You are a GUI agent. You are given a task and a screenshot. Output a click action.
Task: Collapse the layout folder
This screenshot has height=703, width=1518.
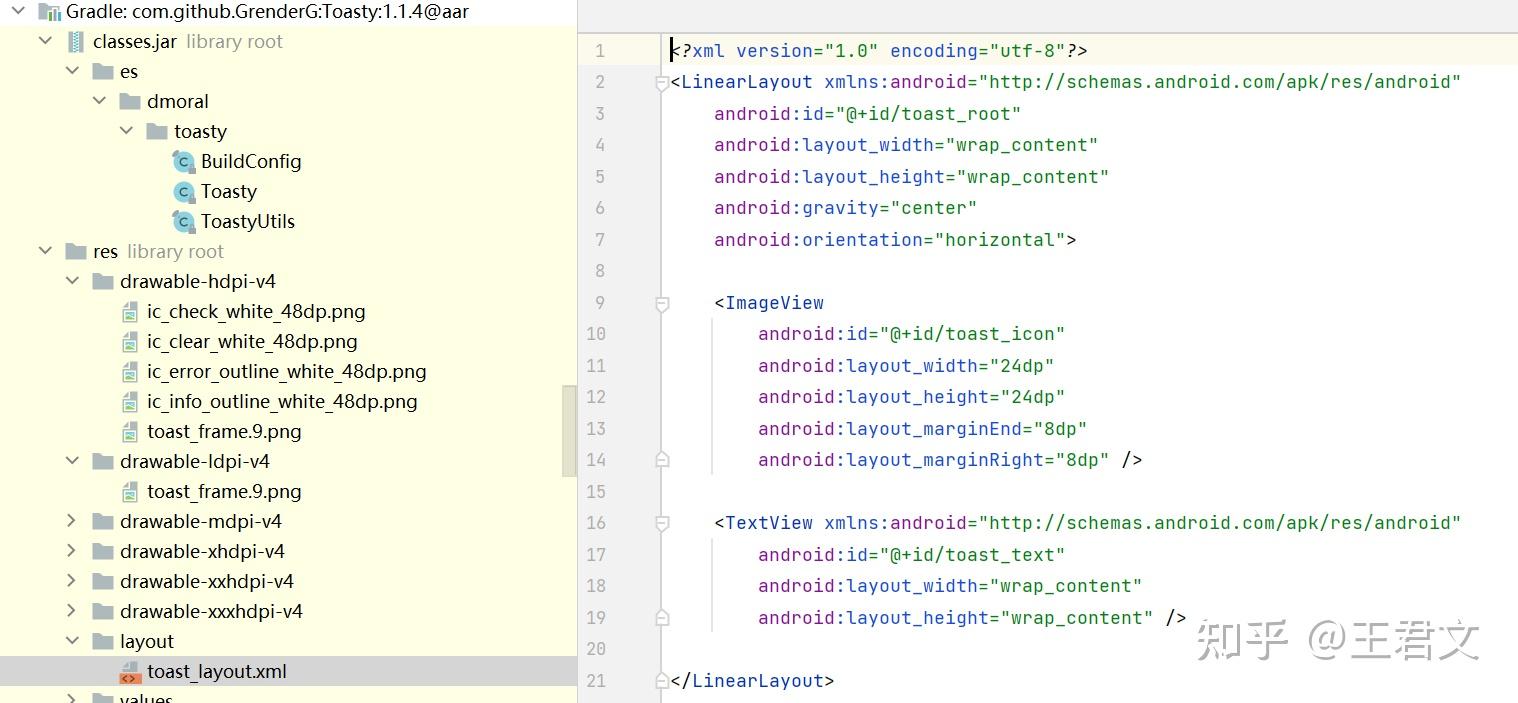point(72,642)
